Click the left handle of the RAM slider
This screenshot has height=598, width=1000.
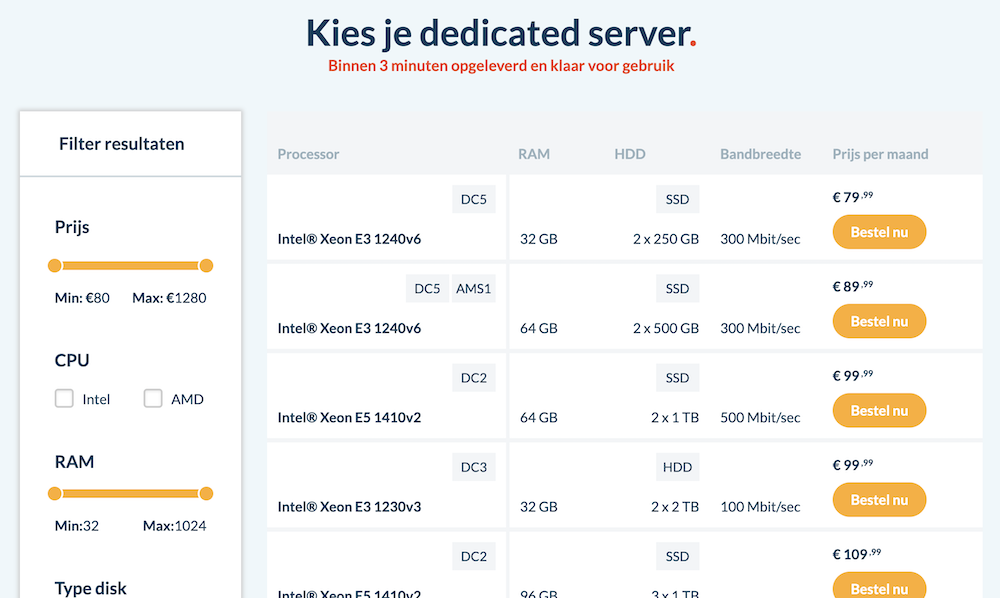pyautogui.click(x=55, y=493)
